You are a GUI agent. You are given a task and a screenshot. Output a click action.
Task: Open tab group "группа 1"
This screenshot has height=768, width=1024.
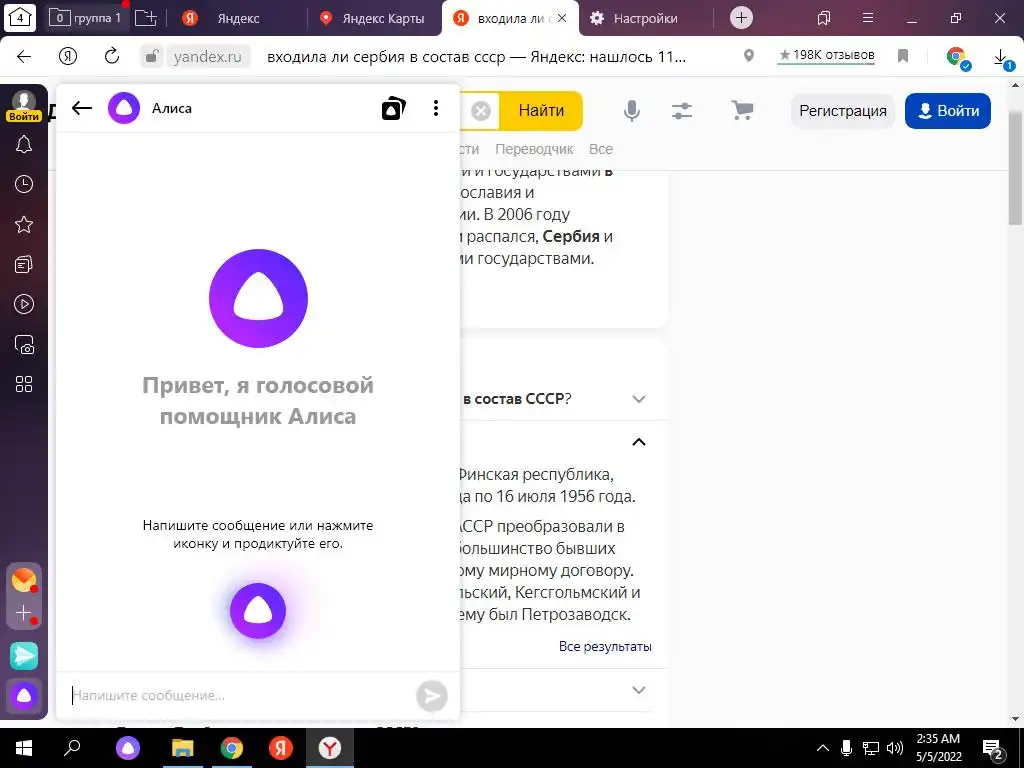point(86,18)
